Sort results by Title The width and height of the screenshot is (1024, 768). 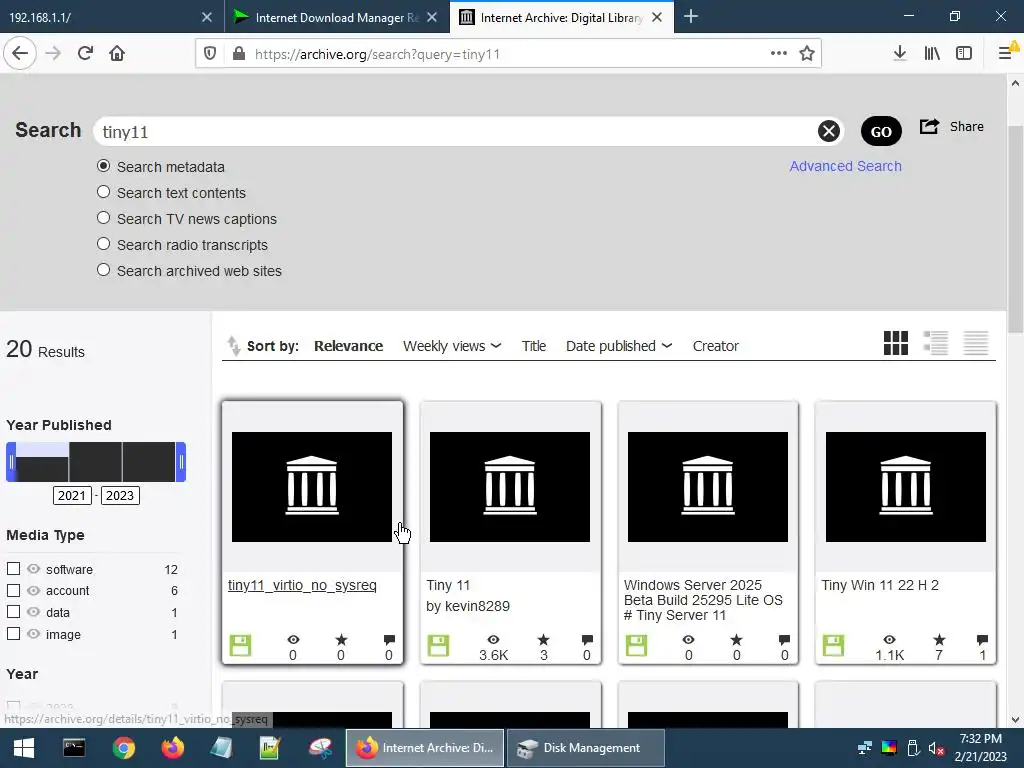click(534, 346)
